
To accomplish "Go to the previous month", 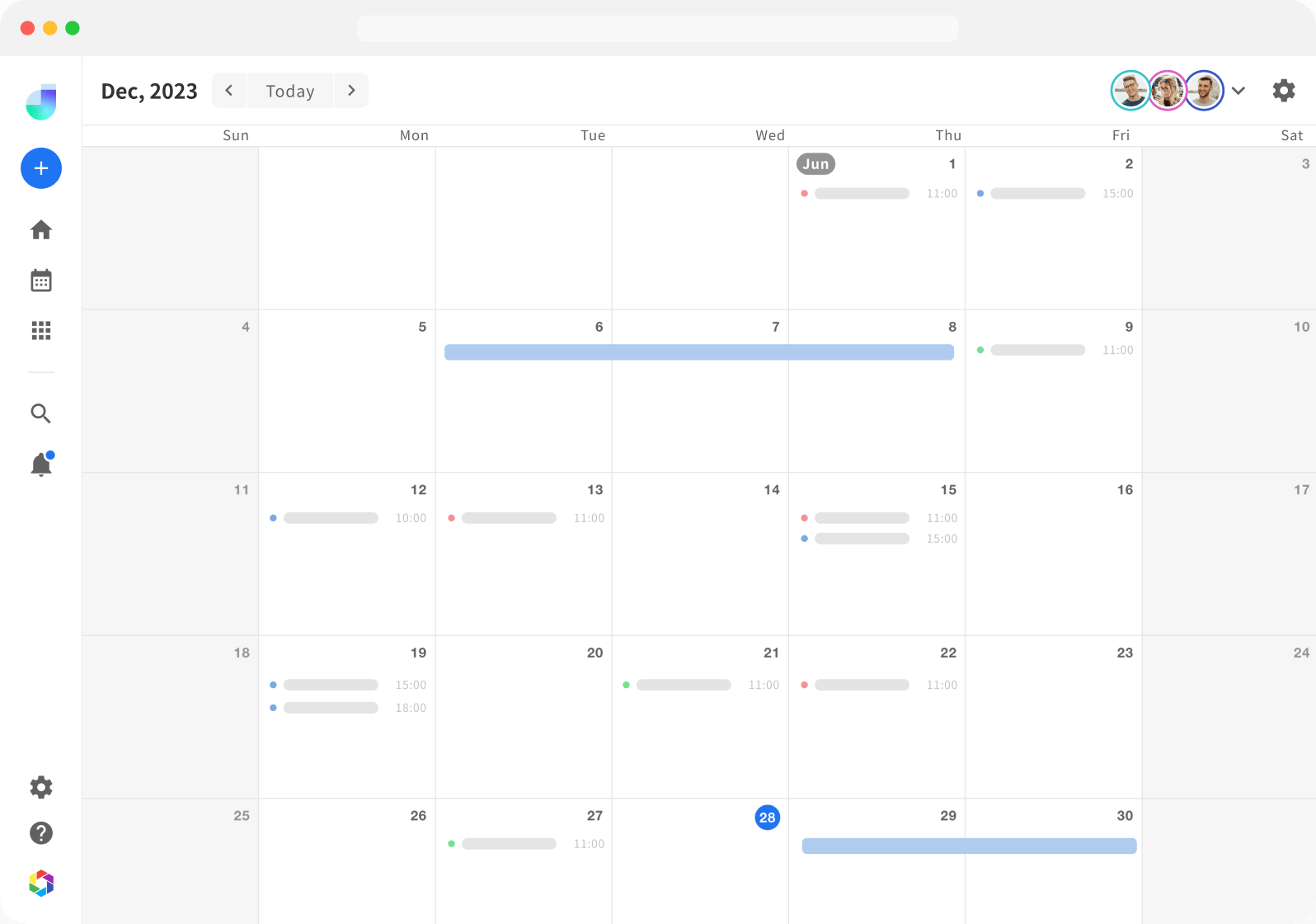I will (229, 91).
